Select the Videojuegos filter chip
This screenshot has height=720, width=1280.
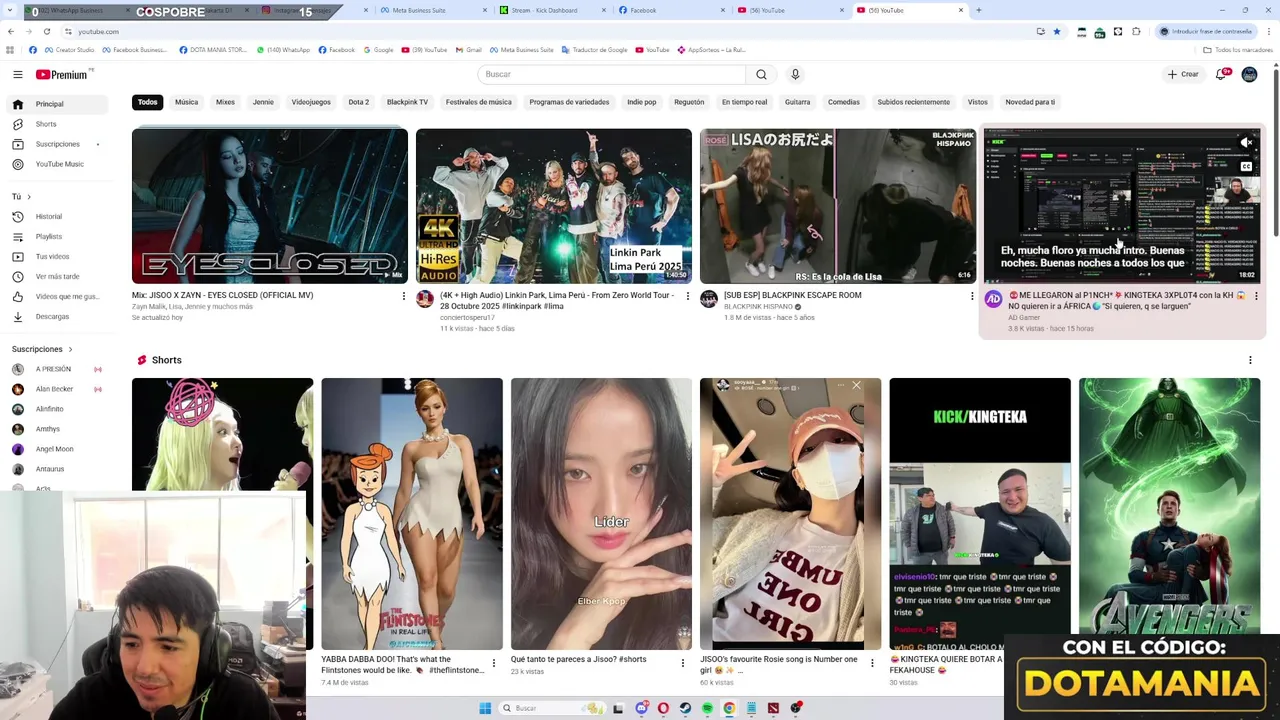point(311,102)
